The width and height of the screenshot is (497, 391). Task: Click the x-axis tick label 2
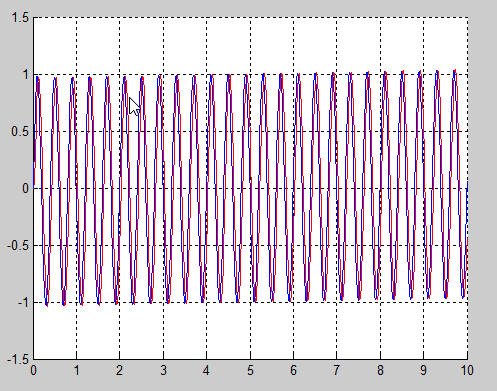pos(120,370)
